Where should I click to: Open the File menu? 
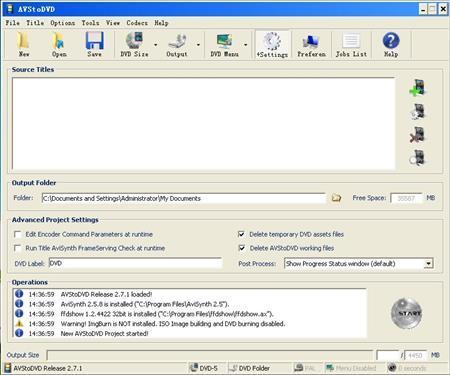coord(12,23)
